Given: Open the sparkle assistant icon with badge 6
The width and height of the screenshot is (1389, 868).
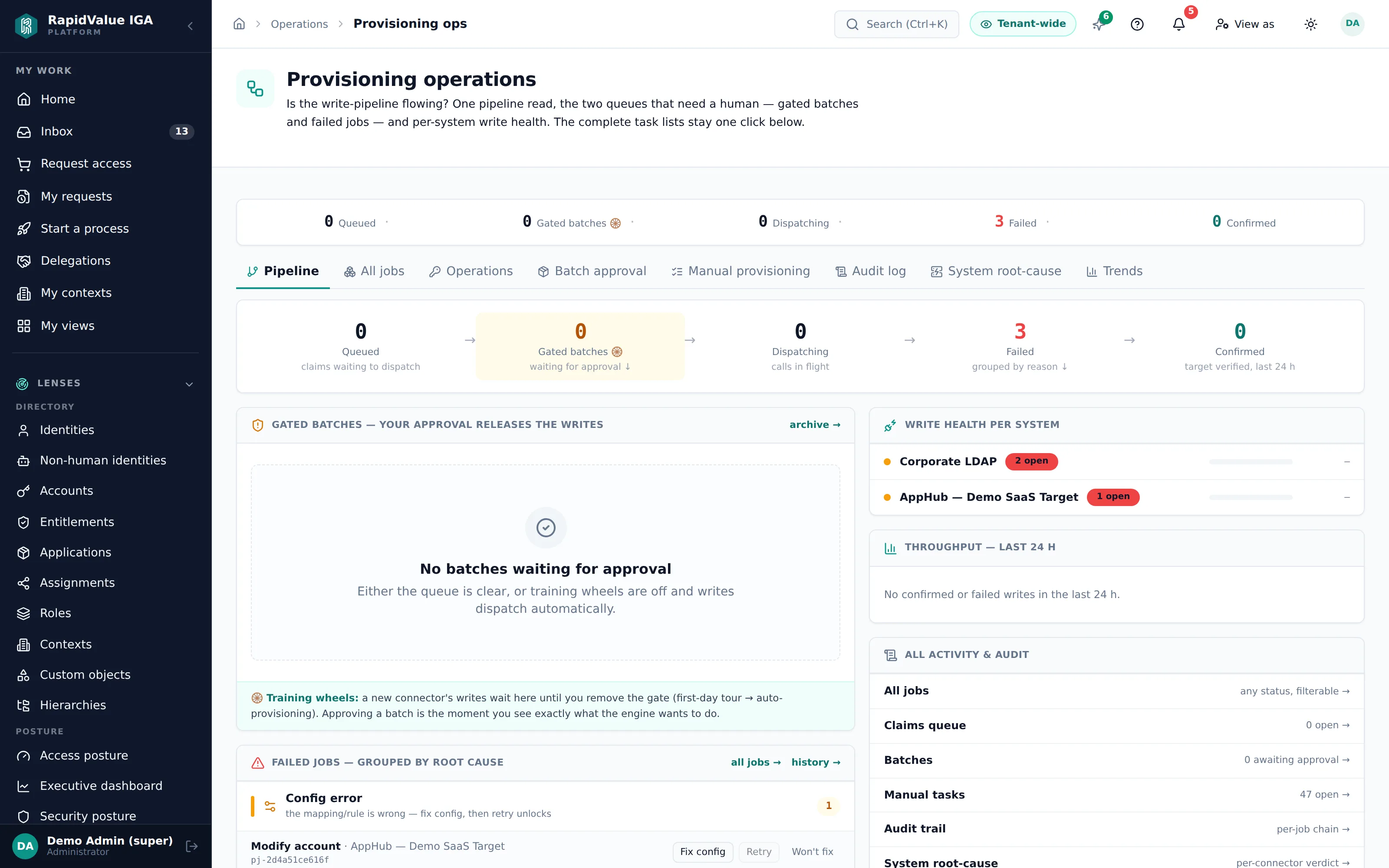Looking at the screenshot, I should coord(1099,24).
